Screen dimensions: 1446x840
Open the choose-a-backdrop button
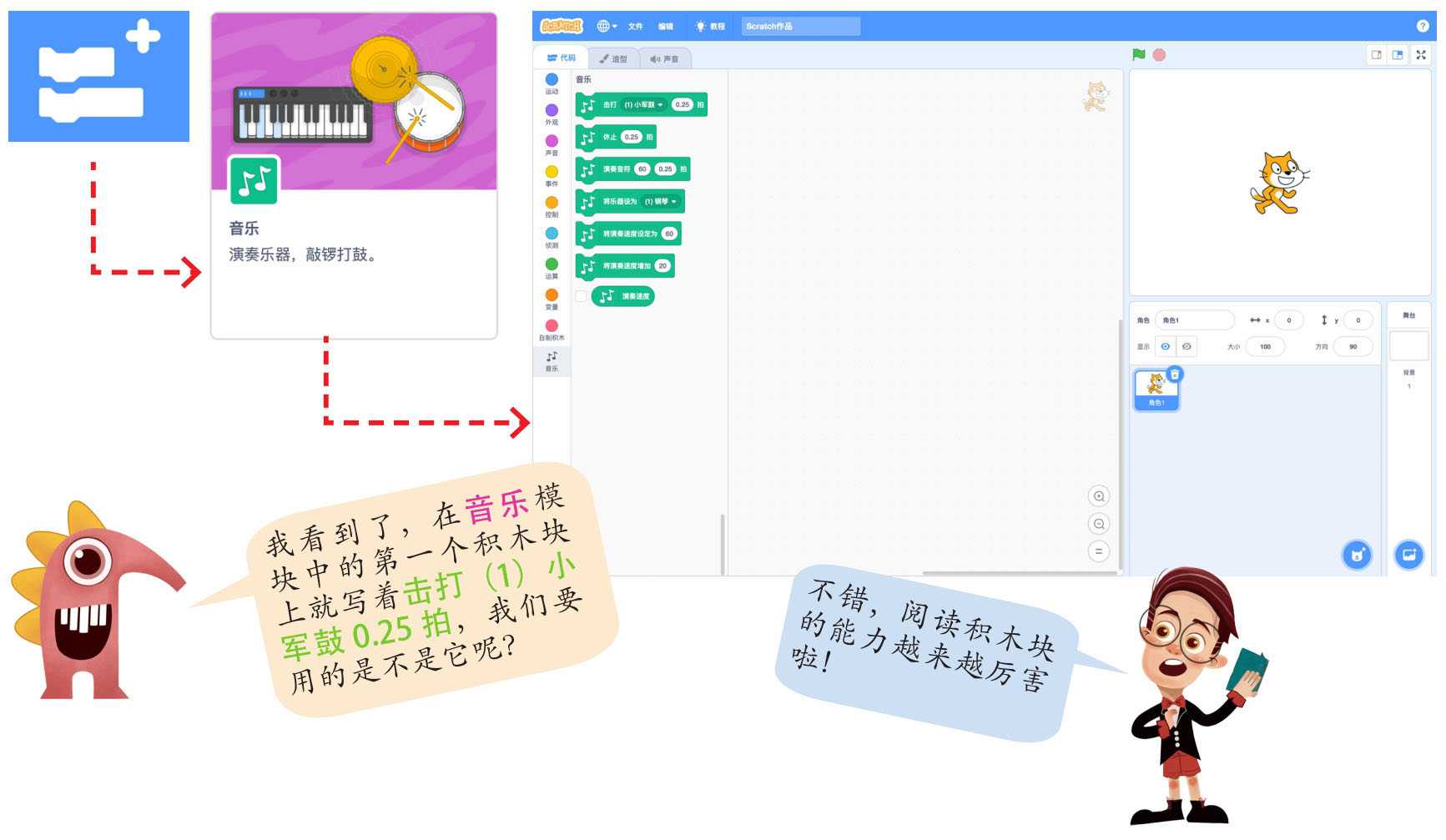[1408, 555]
